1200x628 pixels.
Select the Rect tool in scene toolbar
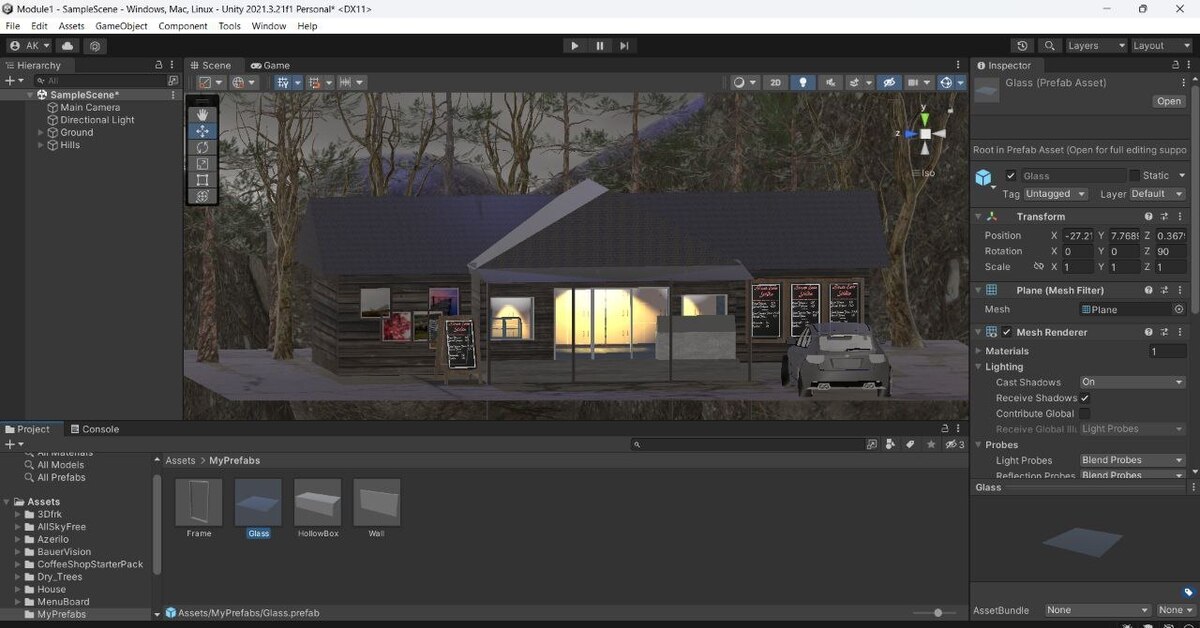click(x=202, y=180)
